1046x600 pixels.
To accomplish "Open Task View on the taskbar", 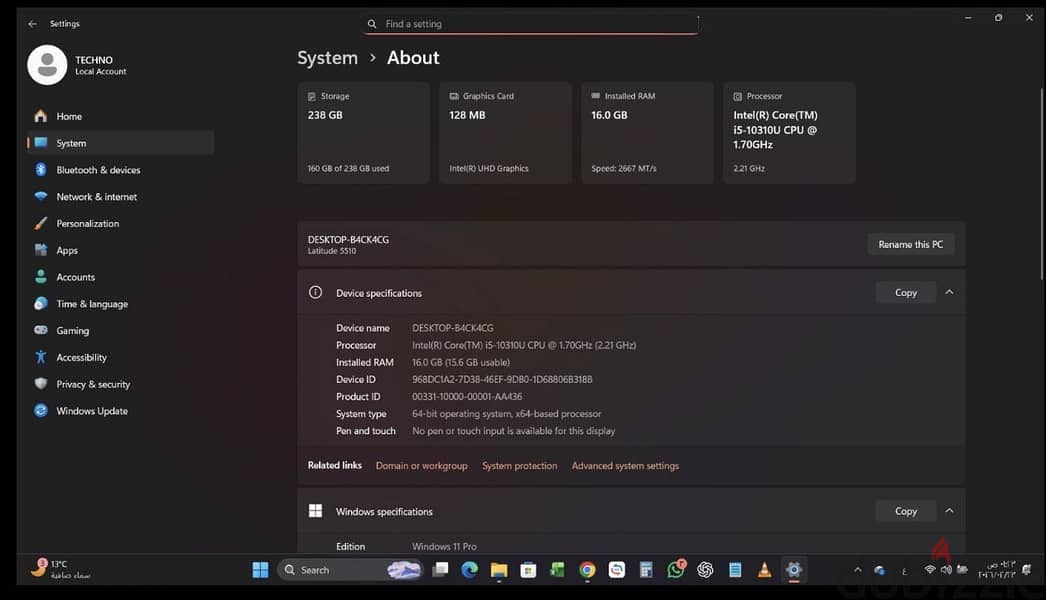I will click(440, 570).
